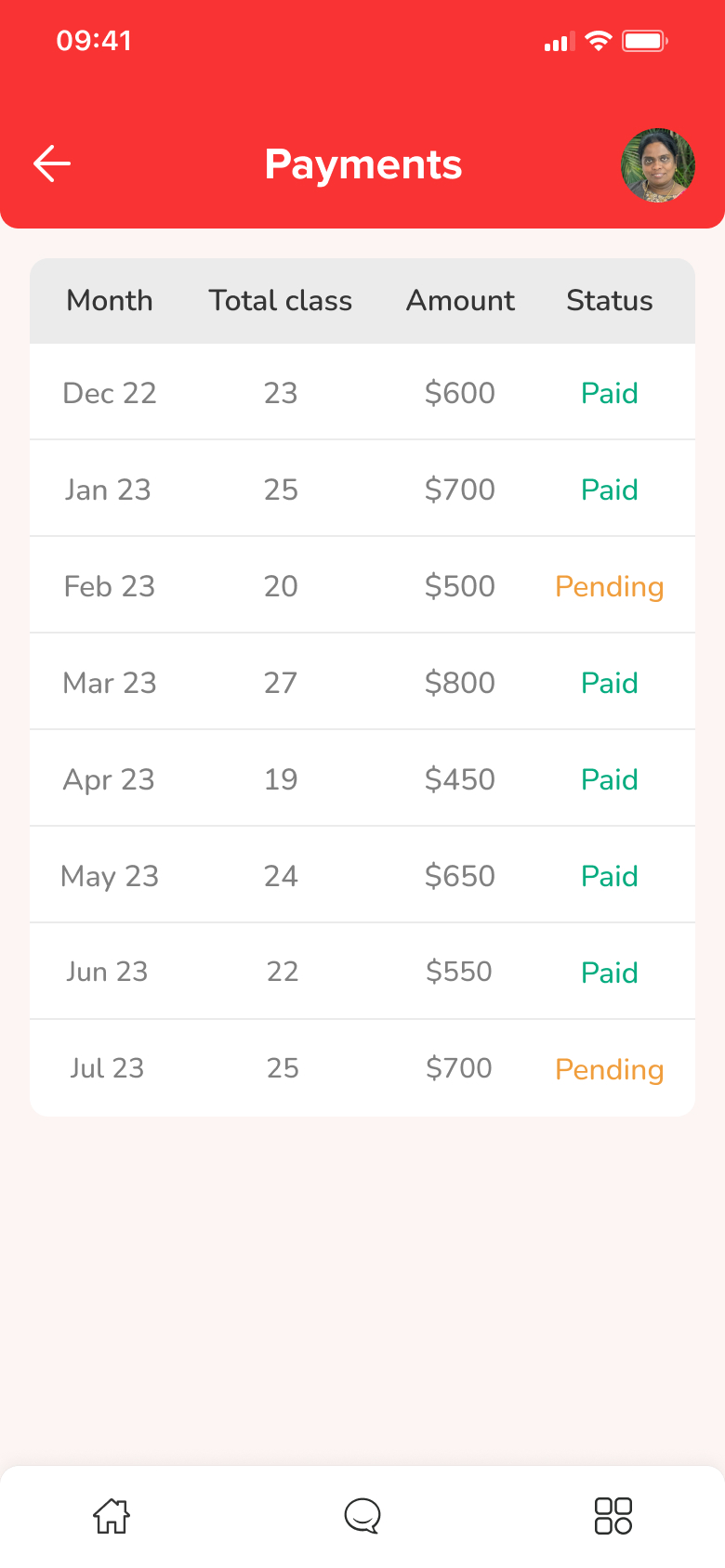Open the grid menu icon
The height and width of the screenshot is (1568, 725).
(613, 1516)
